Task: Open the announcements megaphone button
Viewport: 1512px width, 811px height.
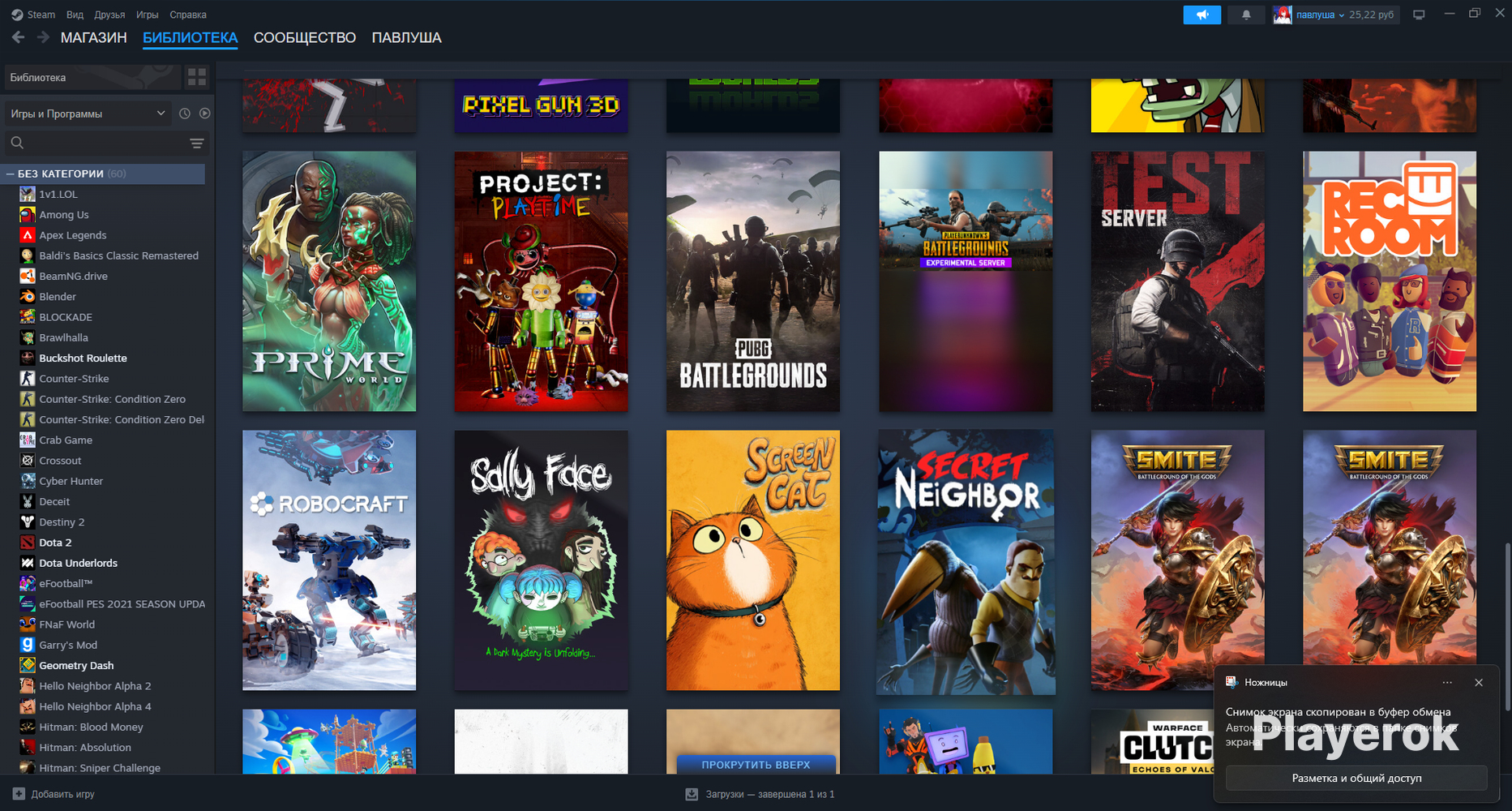Action: (x=1201, y=15)
